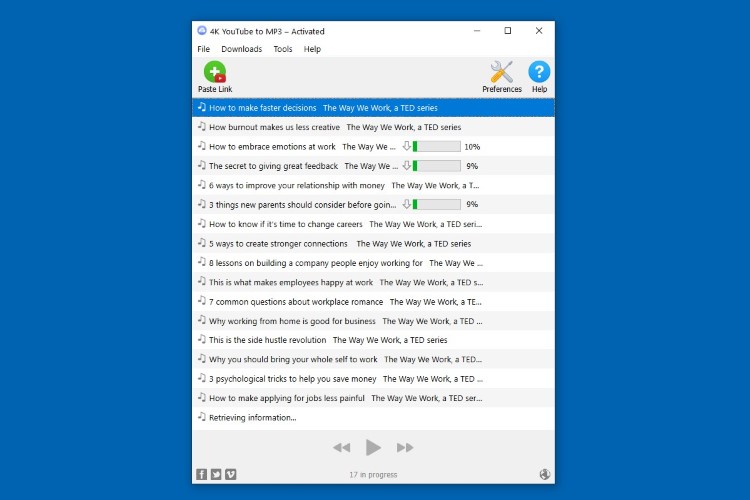Skip back with the rewind button
This screenshot has width=750, height=500.
pos(341,448)
